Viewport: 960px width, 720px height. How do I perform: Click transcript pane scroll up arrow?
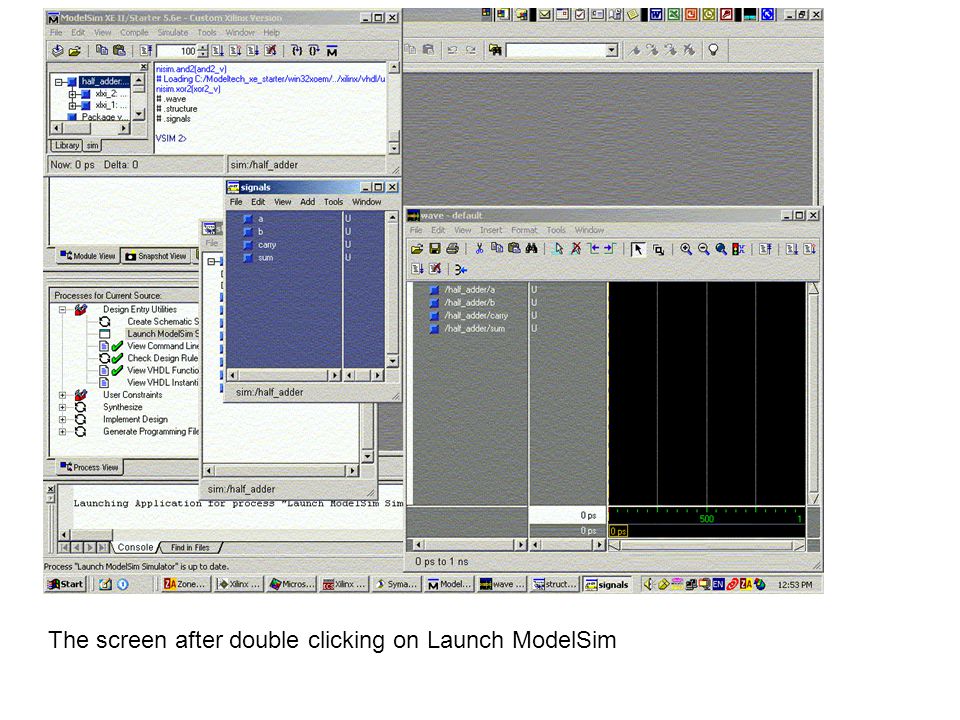(394, 67)
